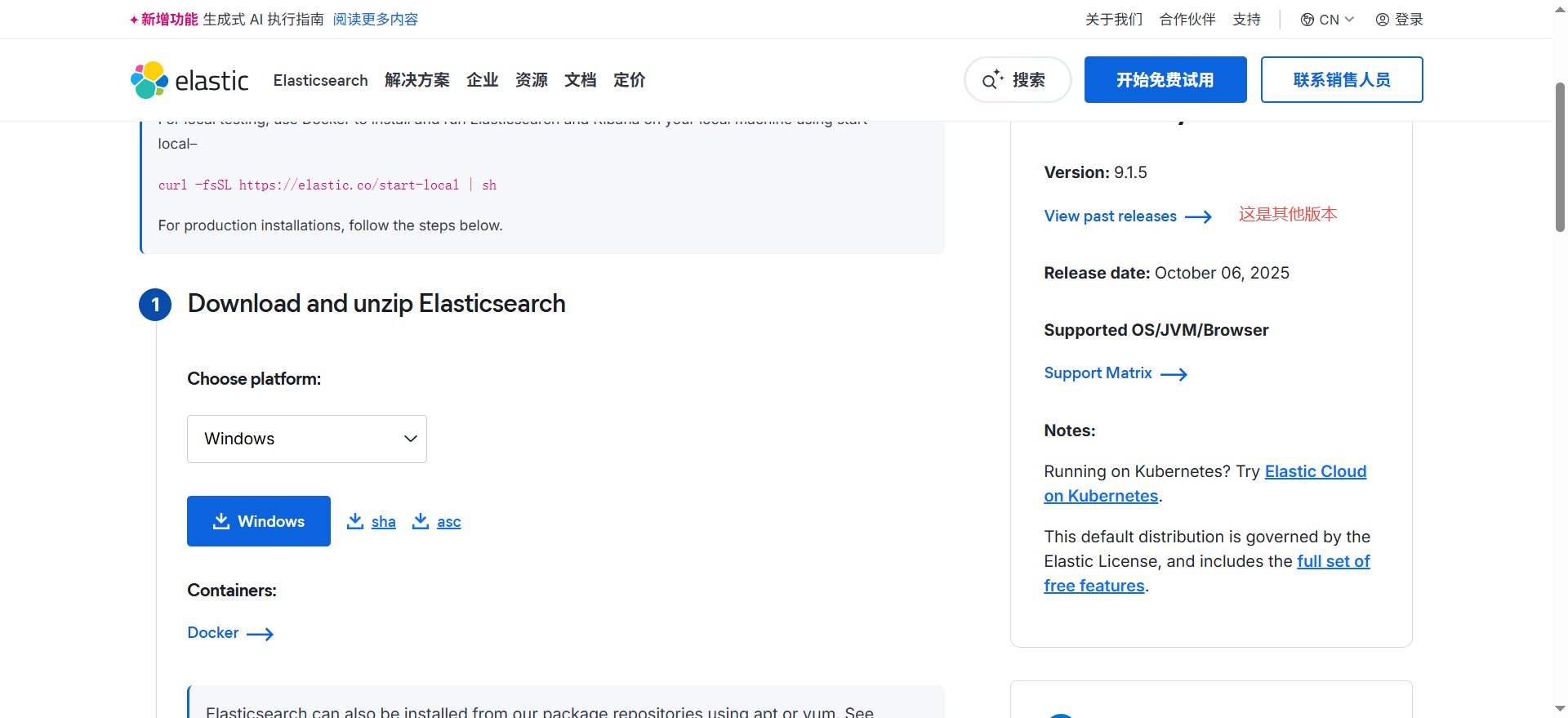Click the Elastic logo

189,80
